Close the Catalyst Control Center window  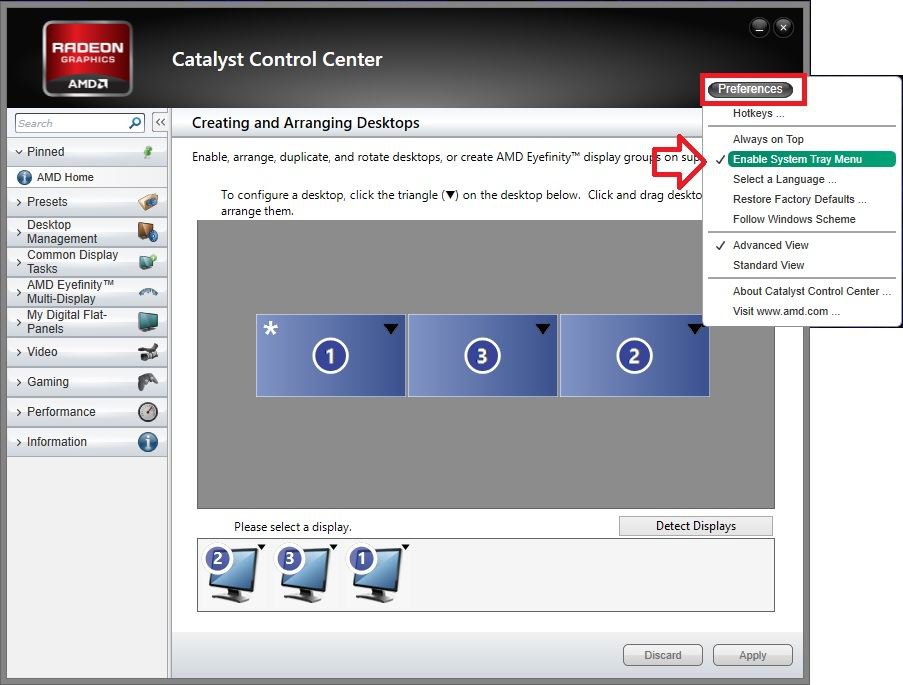click(784, 27)
